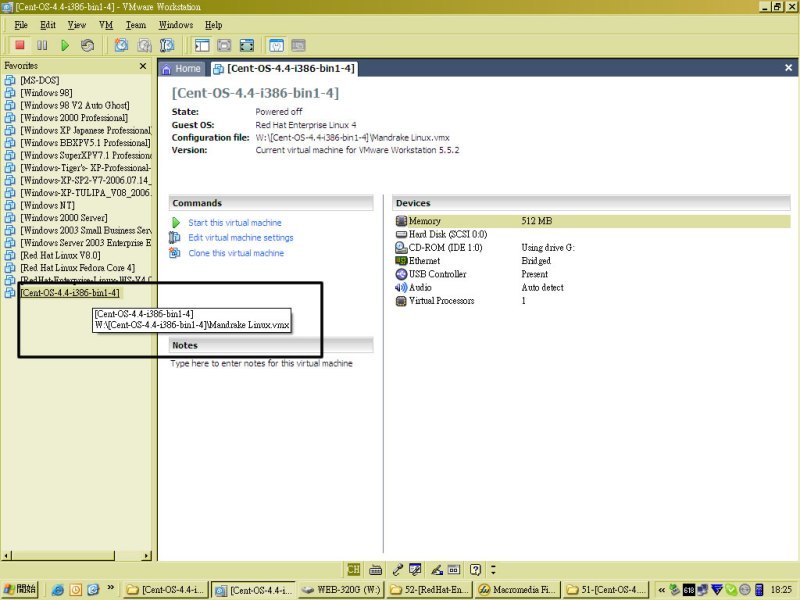
Task: Click Start this virtual machine
Action: pyautogui.click(x=235, y=222)
